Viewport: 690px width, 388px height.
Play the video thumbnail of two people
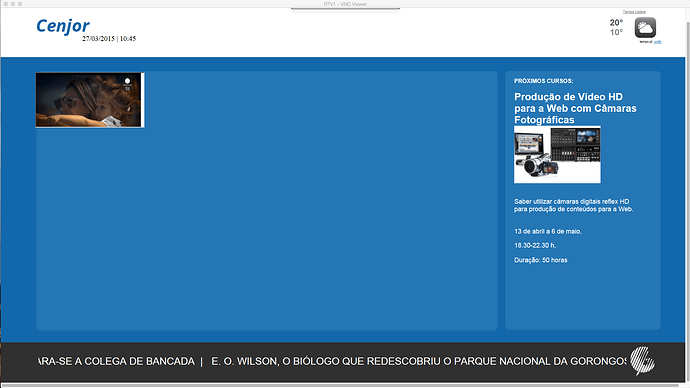89,100
